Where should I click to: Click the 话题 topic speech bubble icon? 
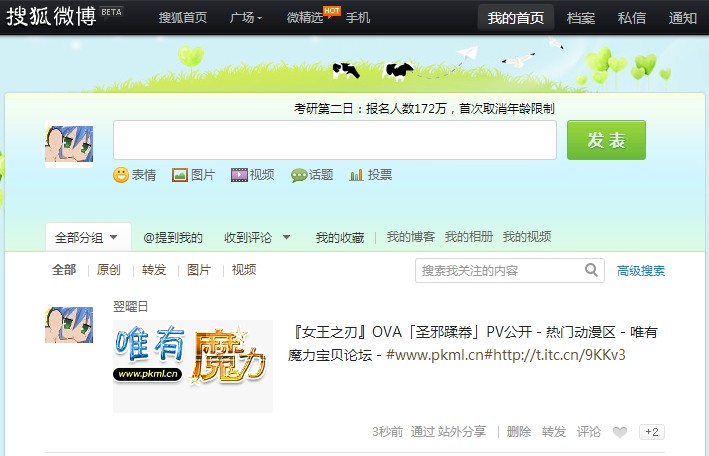pyautogui.click(x=299, y=175)
